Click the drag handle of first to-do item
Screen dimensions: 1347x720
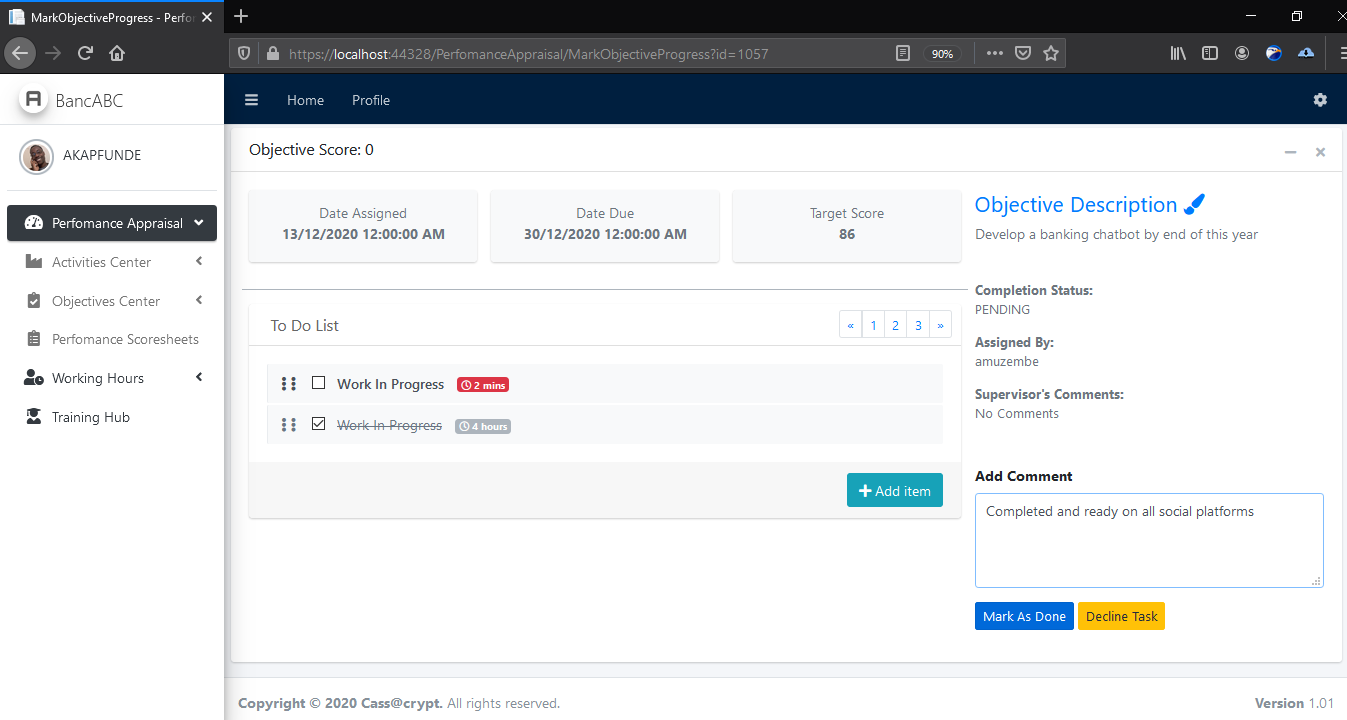[x=289, y=384]
